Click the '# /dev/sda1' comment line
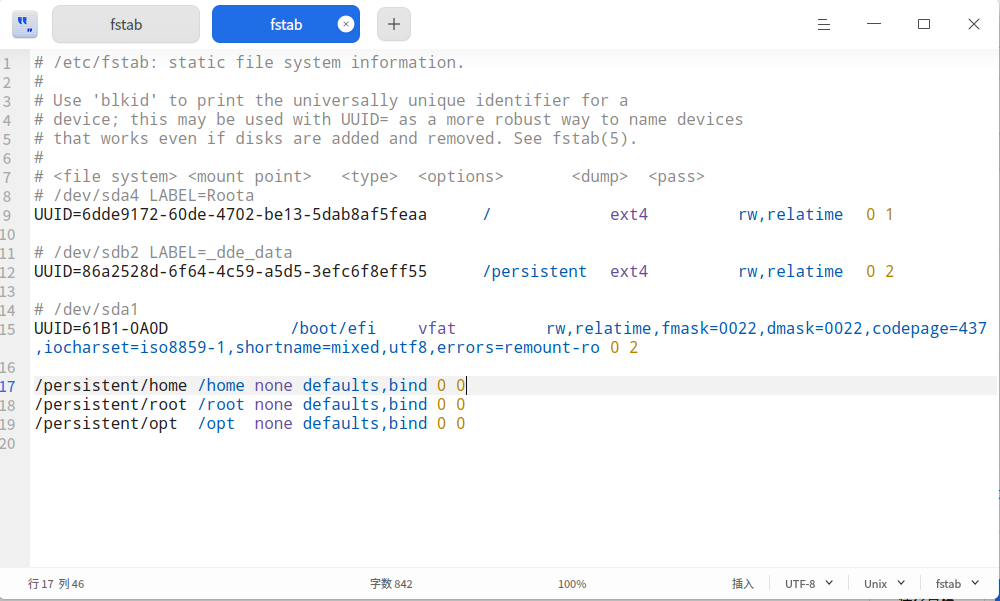The width and height of the screenshot is (1000, 601). click(x=86, y=309)
